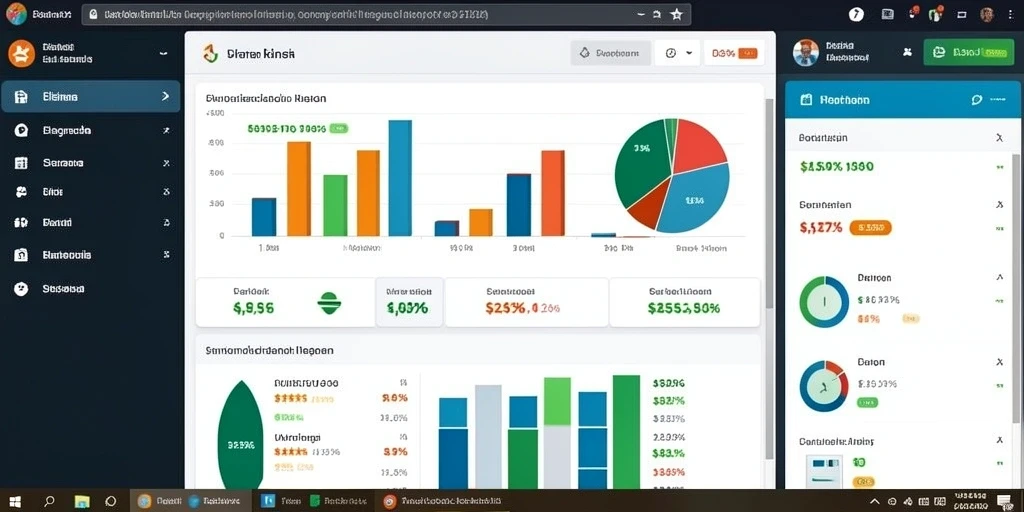Click the green button in the top-right header
Screen dimensions: 1024x512
968,52
